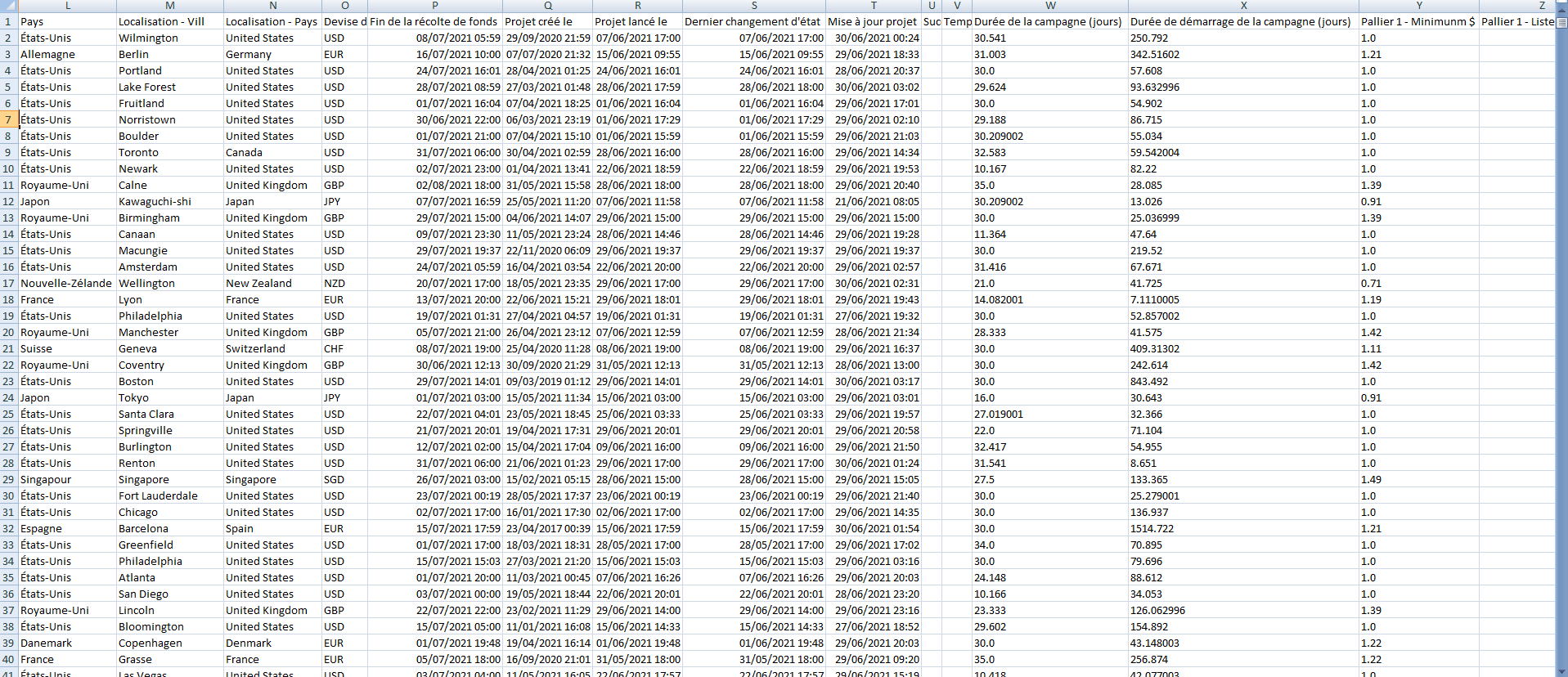Image resolution: width=1568 pixels, height=677 pixels.
Task: Click the 'Projet créé le' header cell
Action: click(x=548, y=21)
